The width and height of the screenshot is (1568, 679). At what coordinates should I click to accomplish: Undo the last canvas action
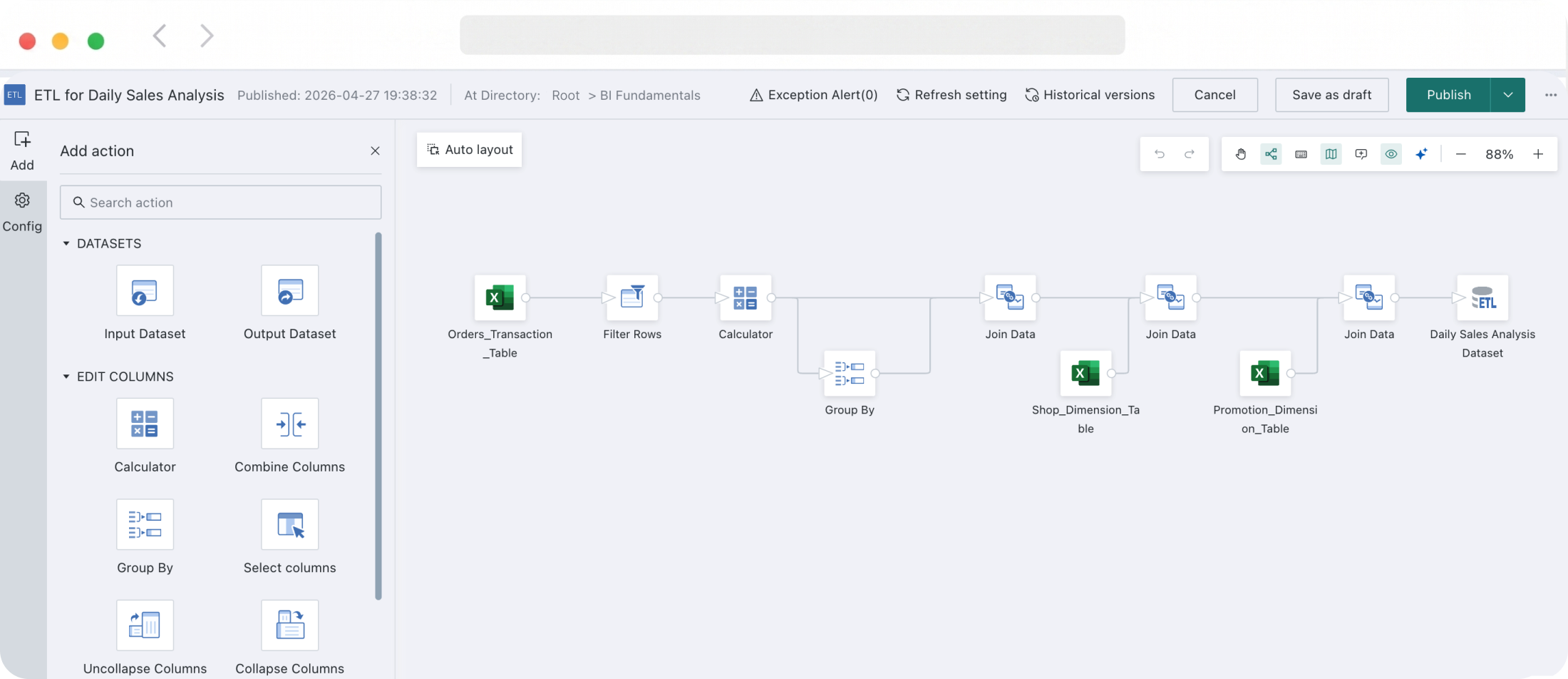[1160, 154]
